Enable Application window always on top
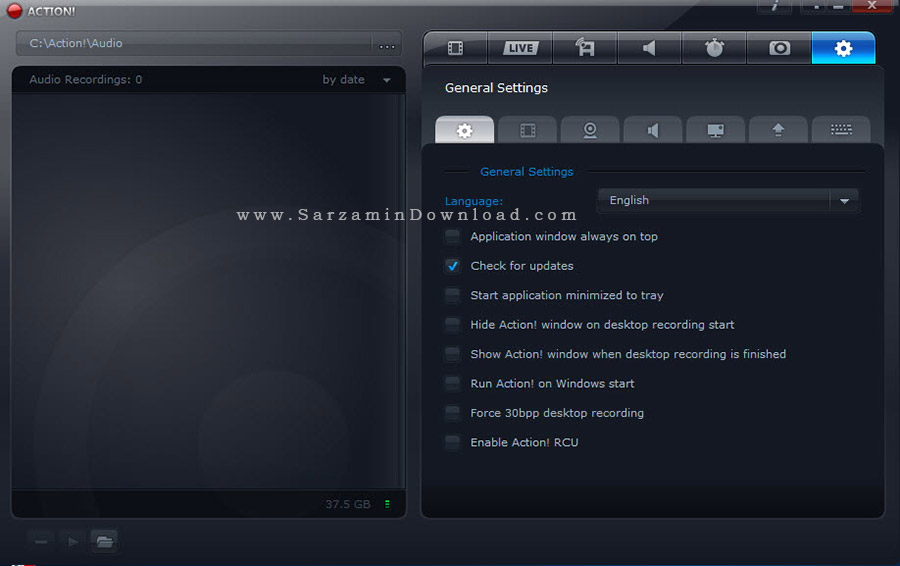This screenshot has width=900, height=566. click(452, 237)
